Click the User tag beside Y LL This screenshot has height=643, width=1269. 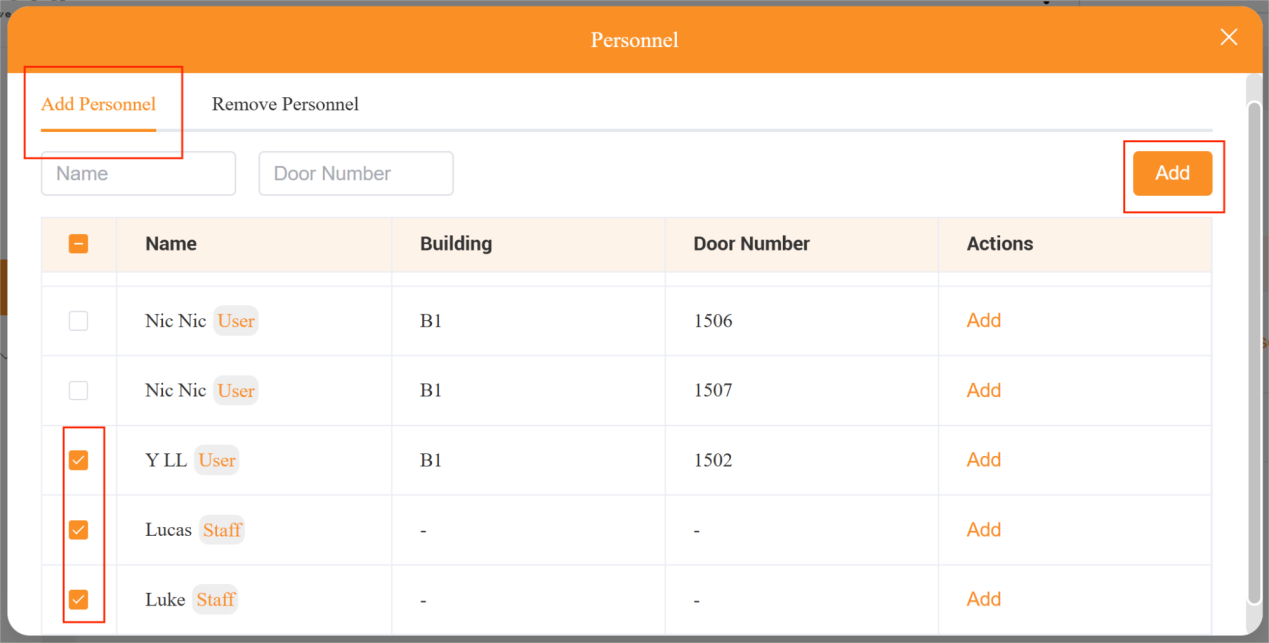coord(217,460)
